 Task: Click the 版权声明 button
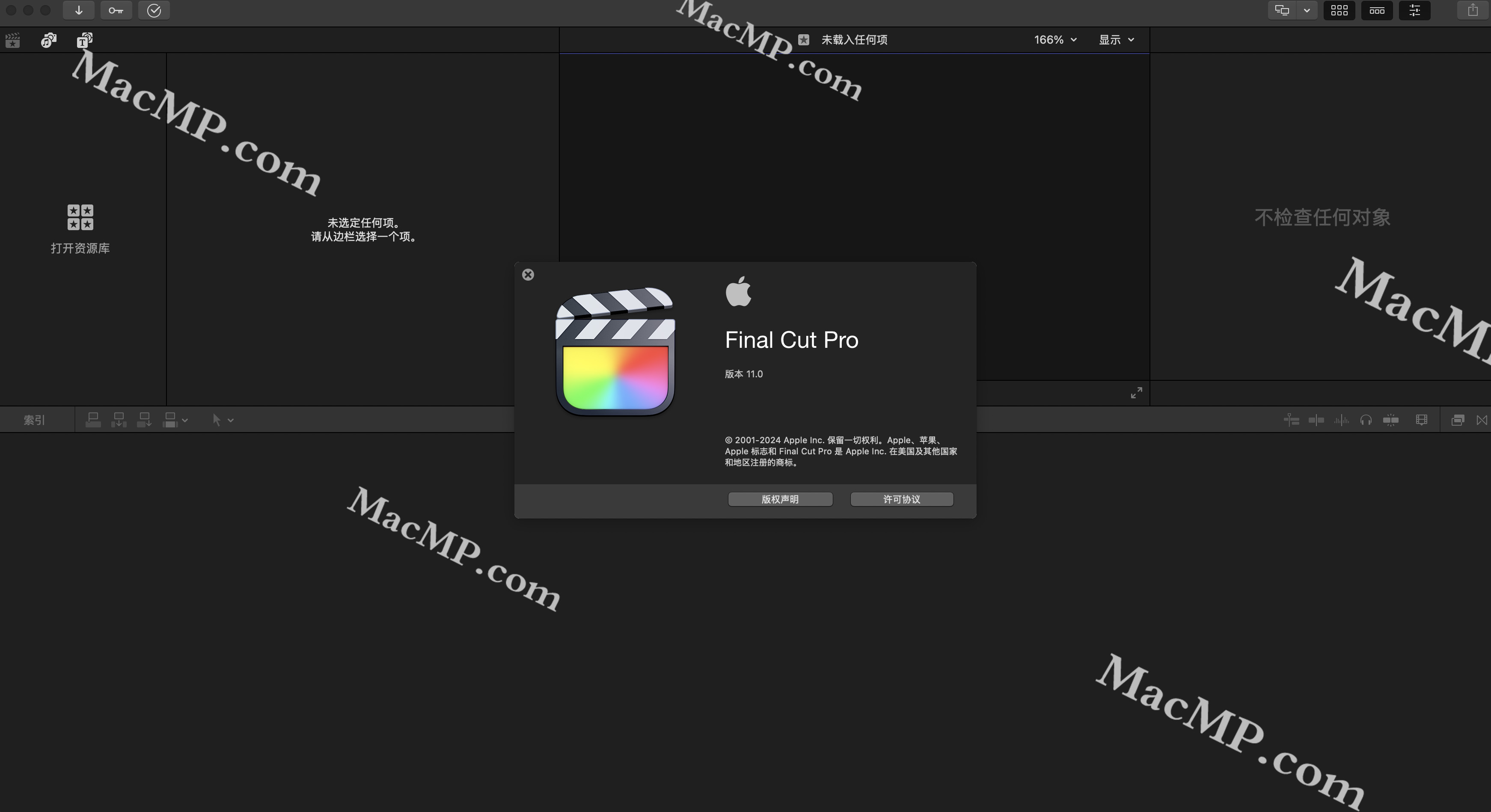pos(780,499)
